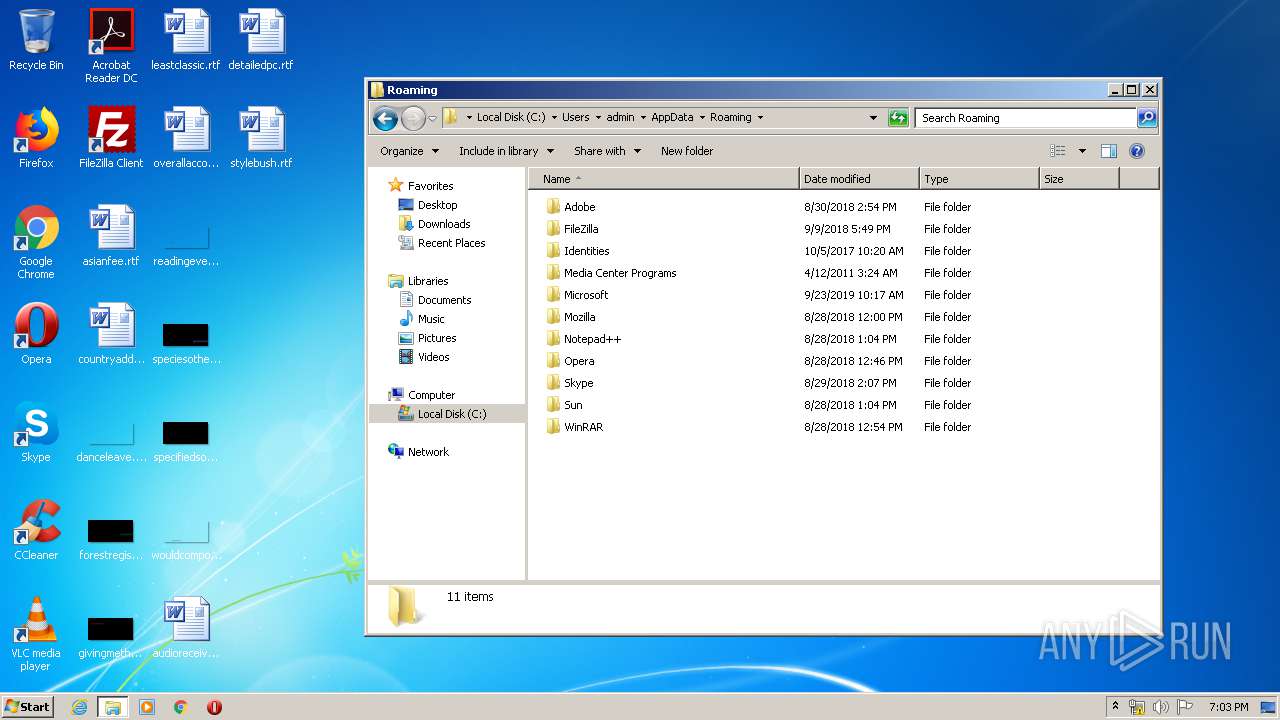Sort by the Date modified column header
1280x720 pixels.
(859, 179)
